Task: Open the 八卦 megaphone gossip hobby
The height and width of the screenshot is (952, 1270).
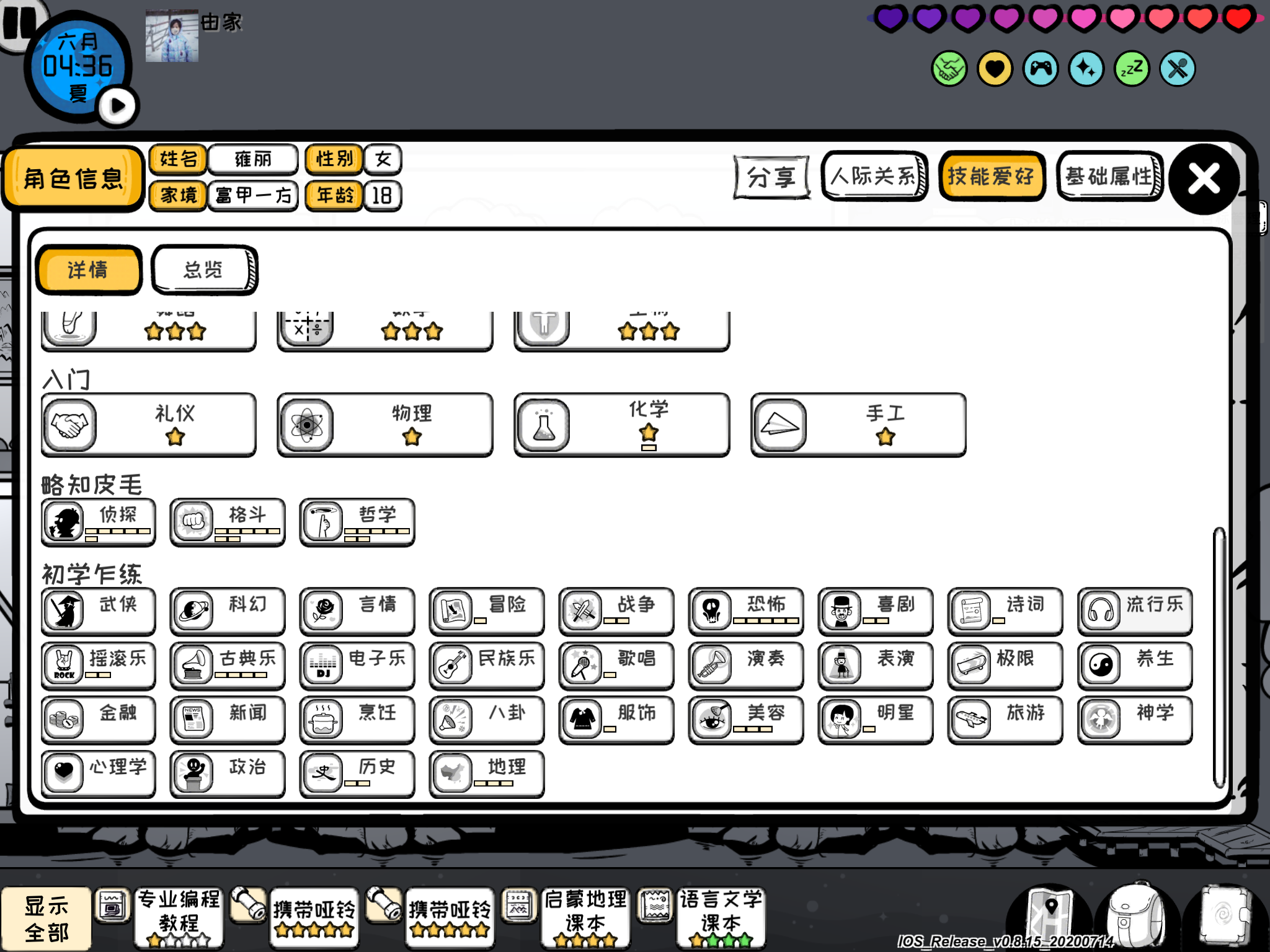Action: click(x=487, y=720)
